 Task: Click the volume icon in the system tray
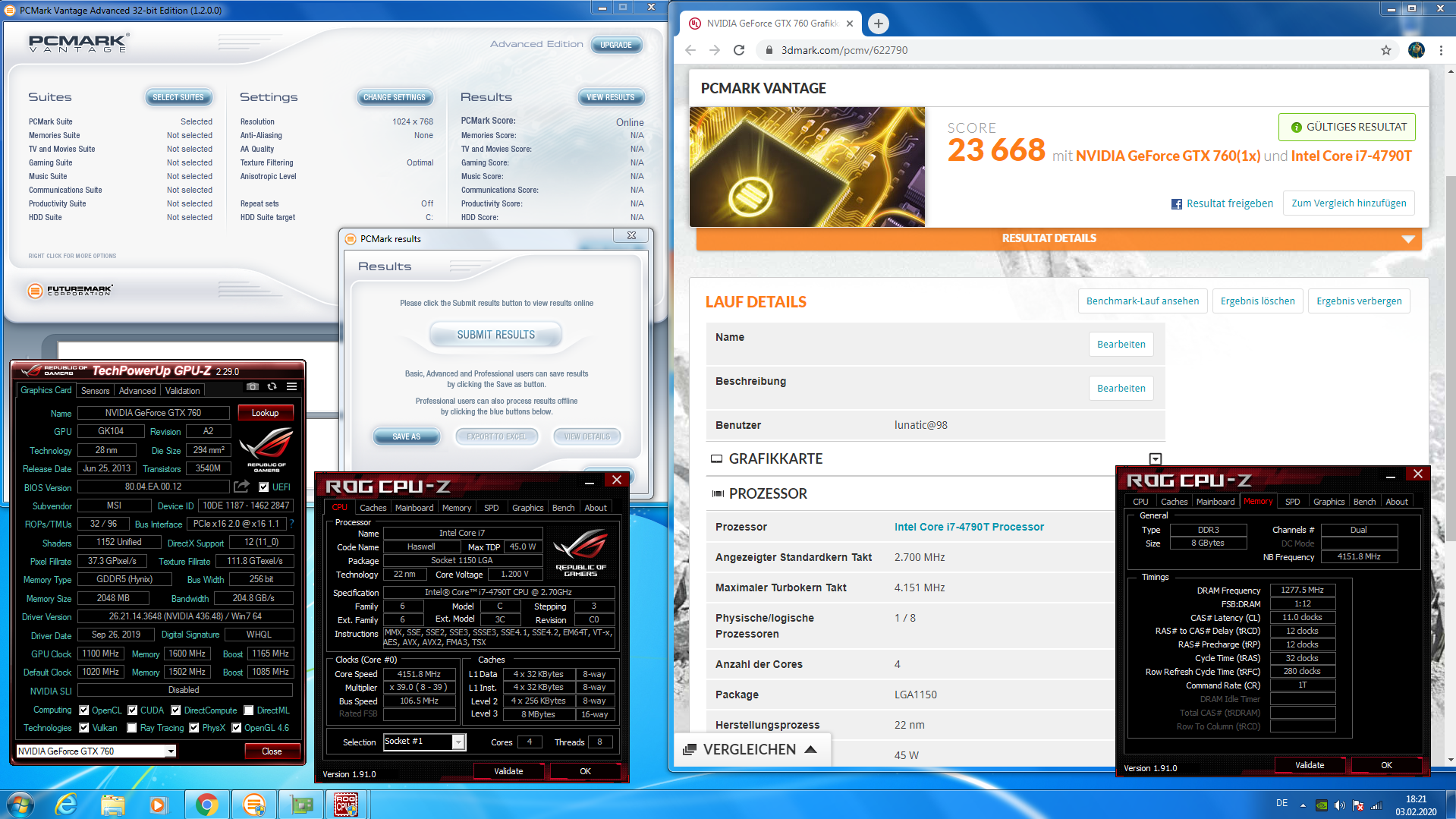click(1340, 805)
